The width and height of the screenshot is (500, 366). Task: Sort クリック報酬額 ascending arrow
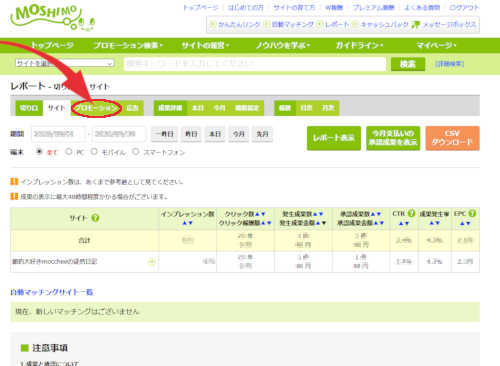pyautogui.click(x=263, y=223)
